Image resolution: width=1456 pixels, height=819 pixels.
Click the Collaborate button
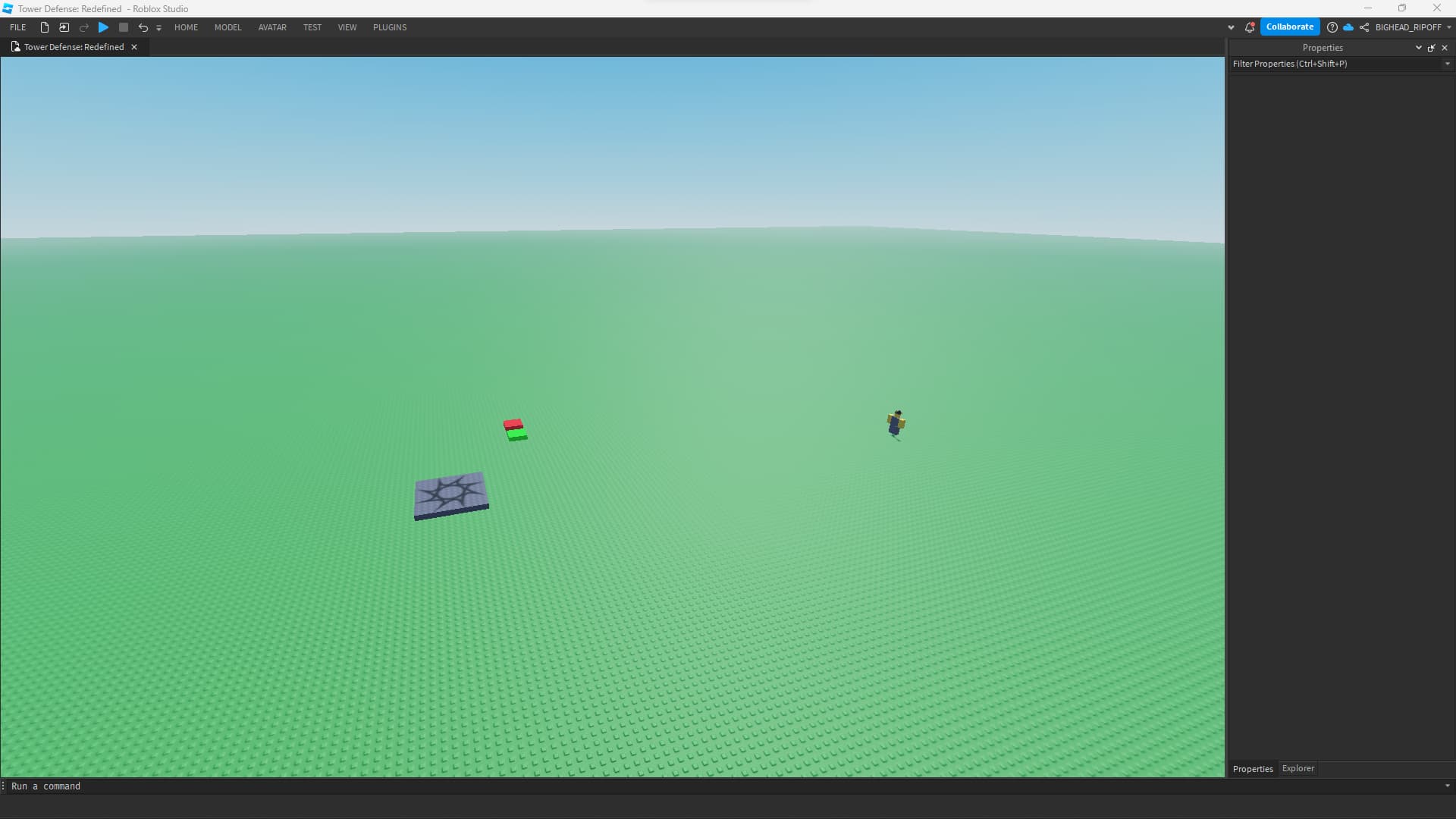tap(1289, 27)
